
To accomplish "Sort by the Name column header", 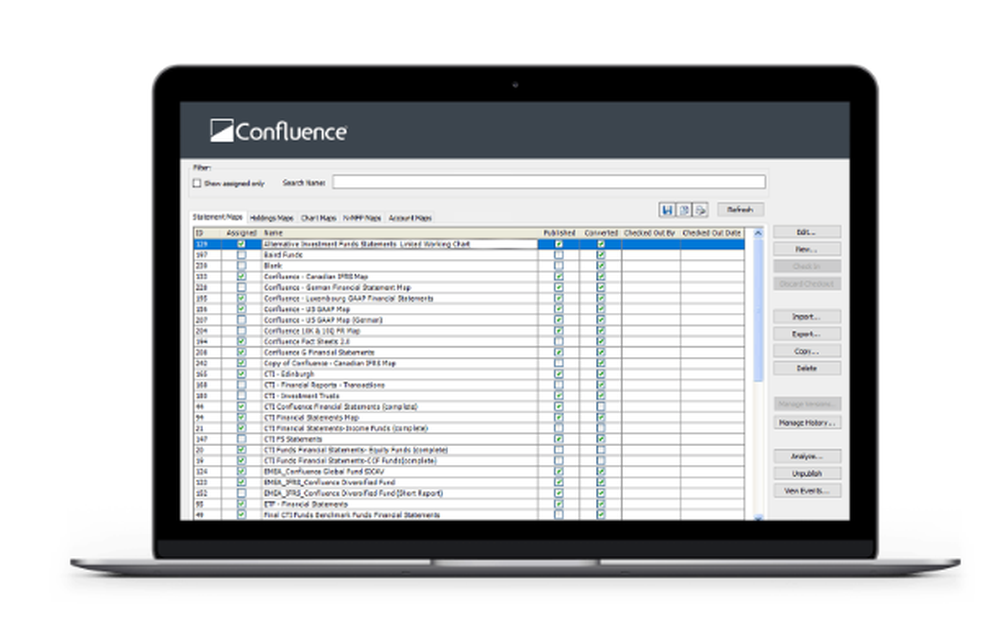I will (x=399, y=234).
